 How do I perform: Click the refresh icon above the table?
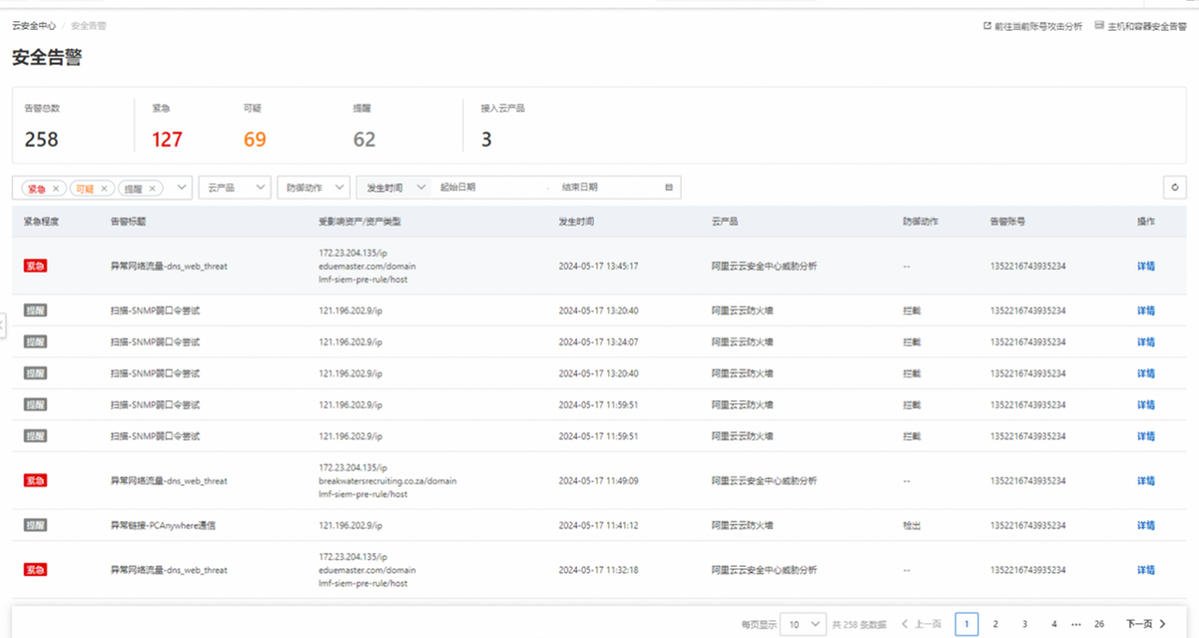1175,187
